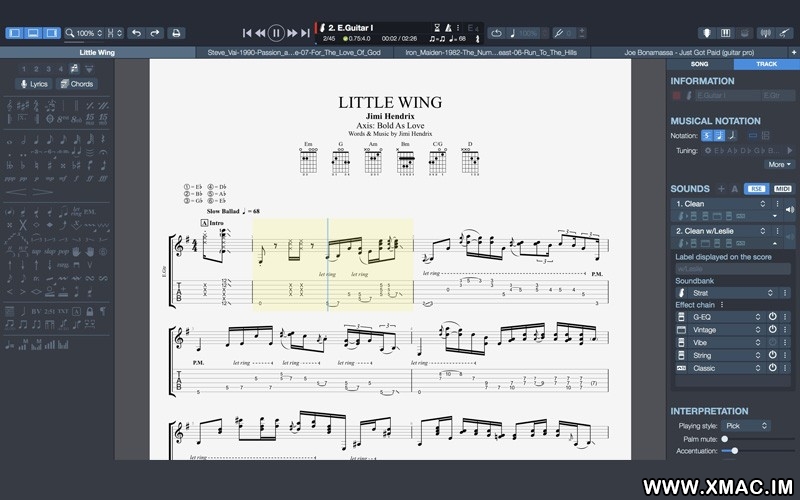Enable loop playback
Image resolution: width=800 pixels, height=500 pixels.
[496, 33]
